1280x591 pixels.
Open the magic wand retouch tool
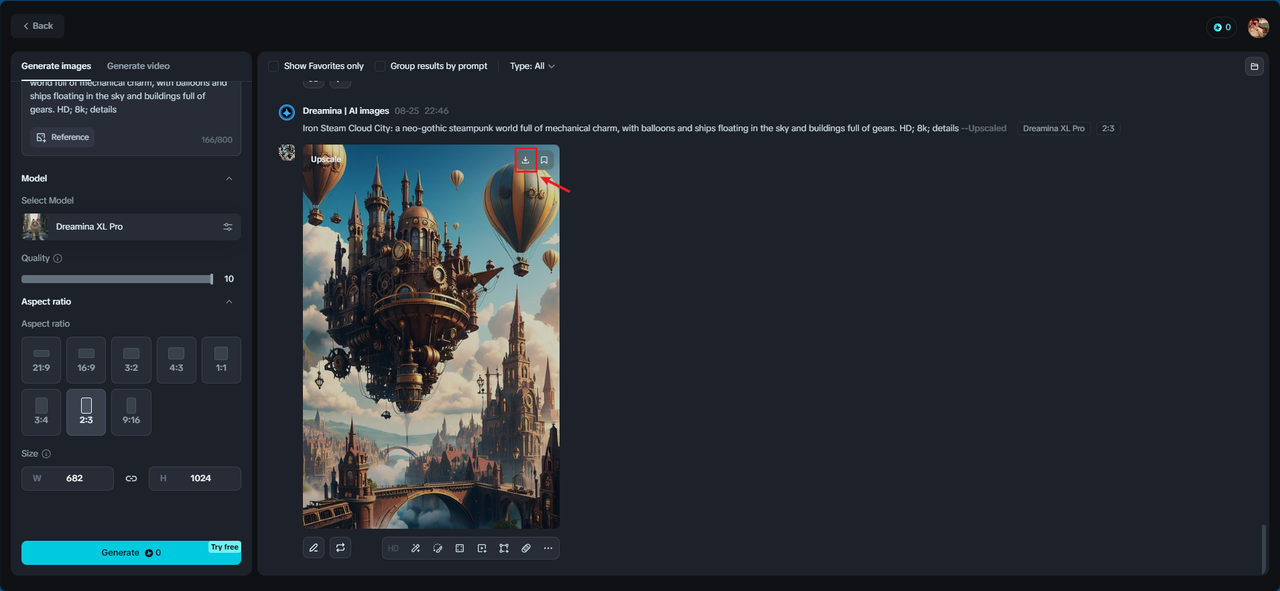415,548
